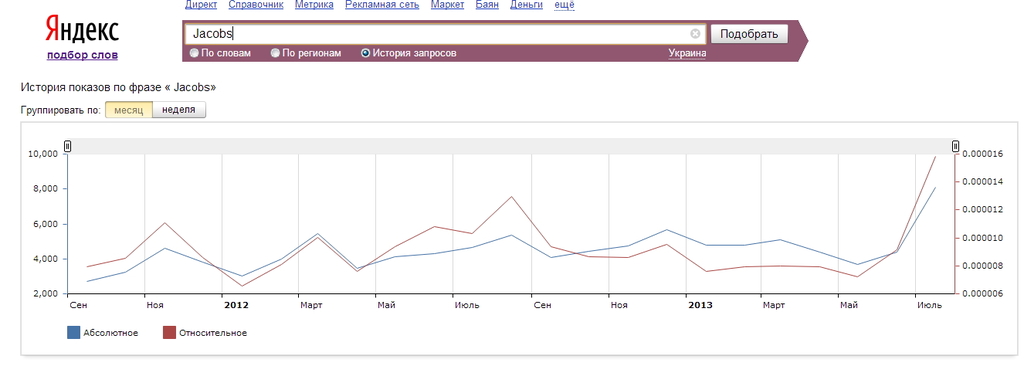
Task: Open the Рекламная сеть link
Action: (x=382, y=5)
